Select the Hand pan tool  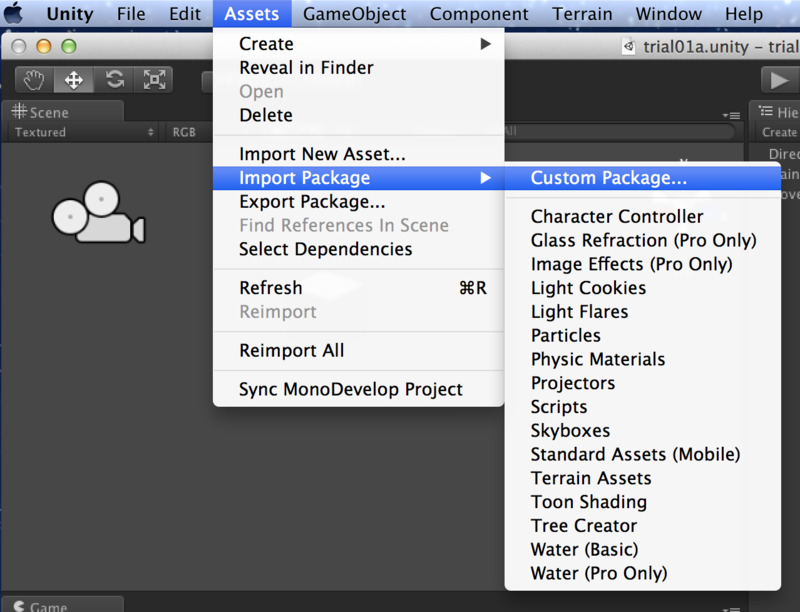(33, 80)
